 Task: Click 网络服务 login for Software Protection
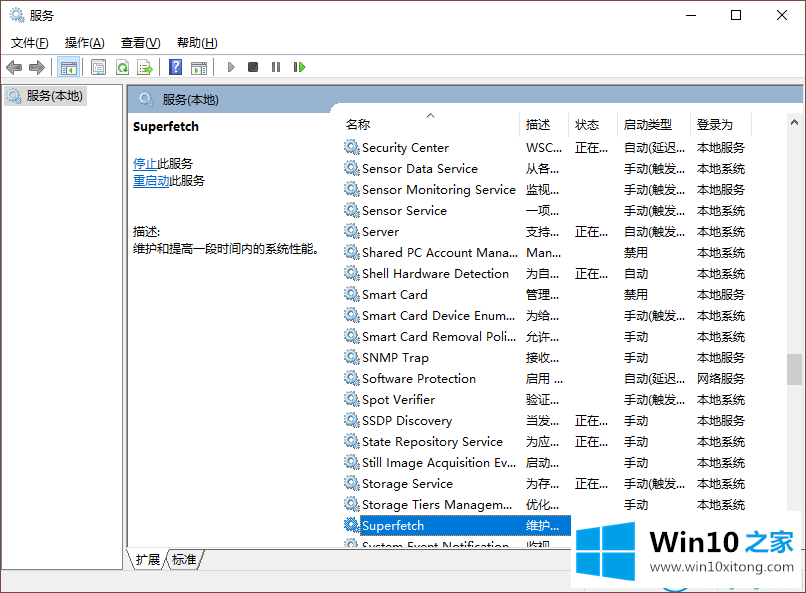tap(721, 379)
